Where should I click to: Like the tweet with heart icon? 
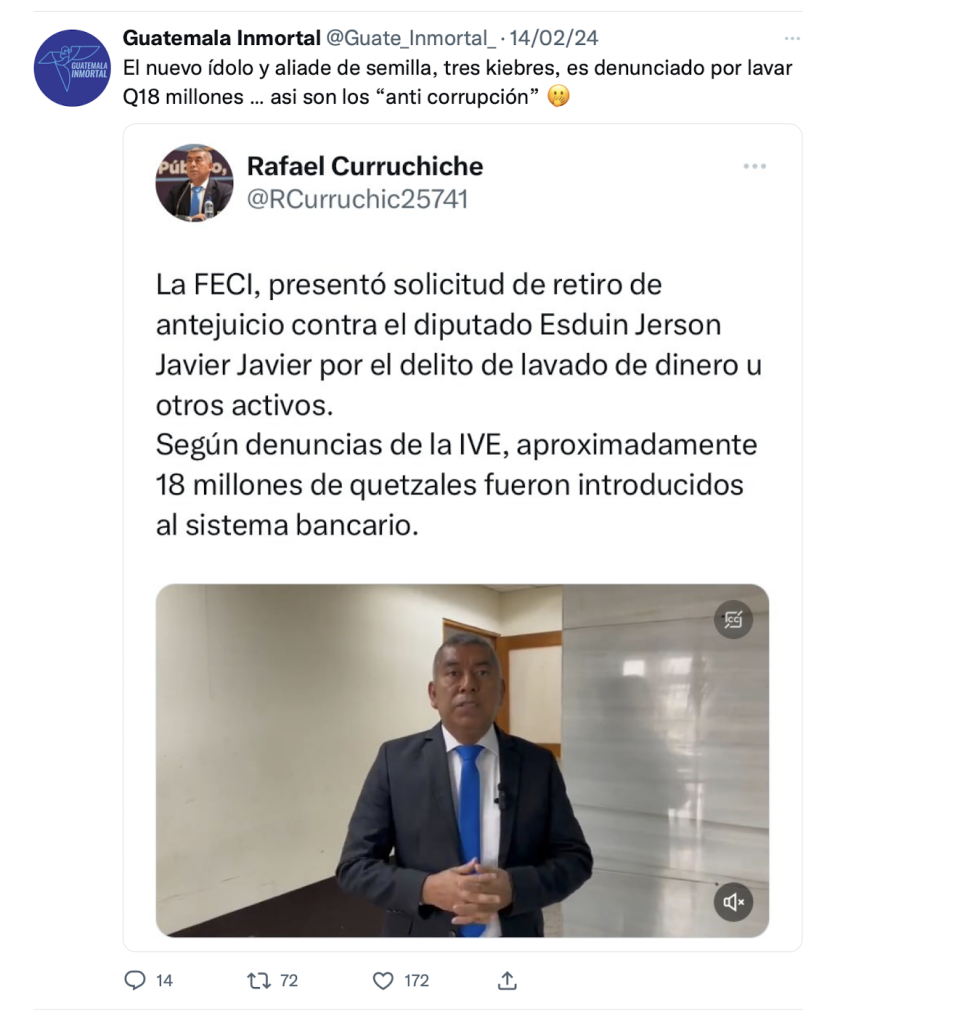[383, 980]
